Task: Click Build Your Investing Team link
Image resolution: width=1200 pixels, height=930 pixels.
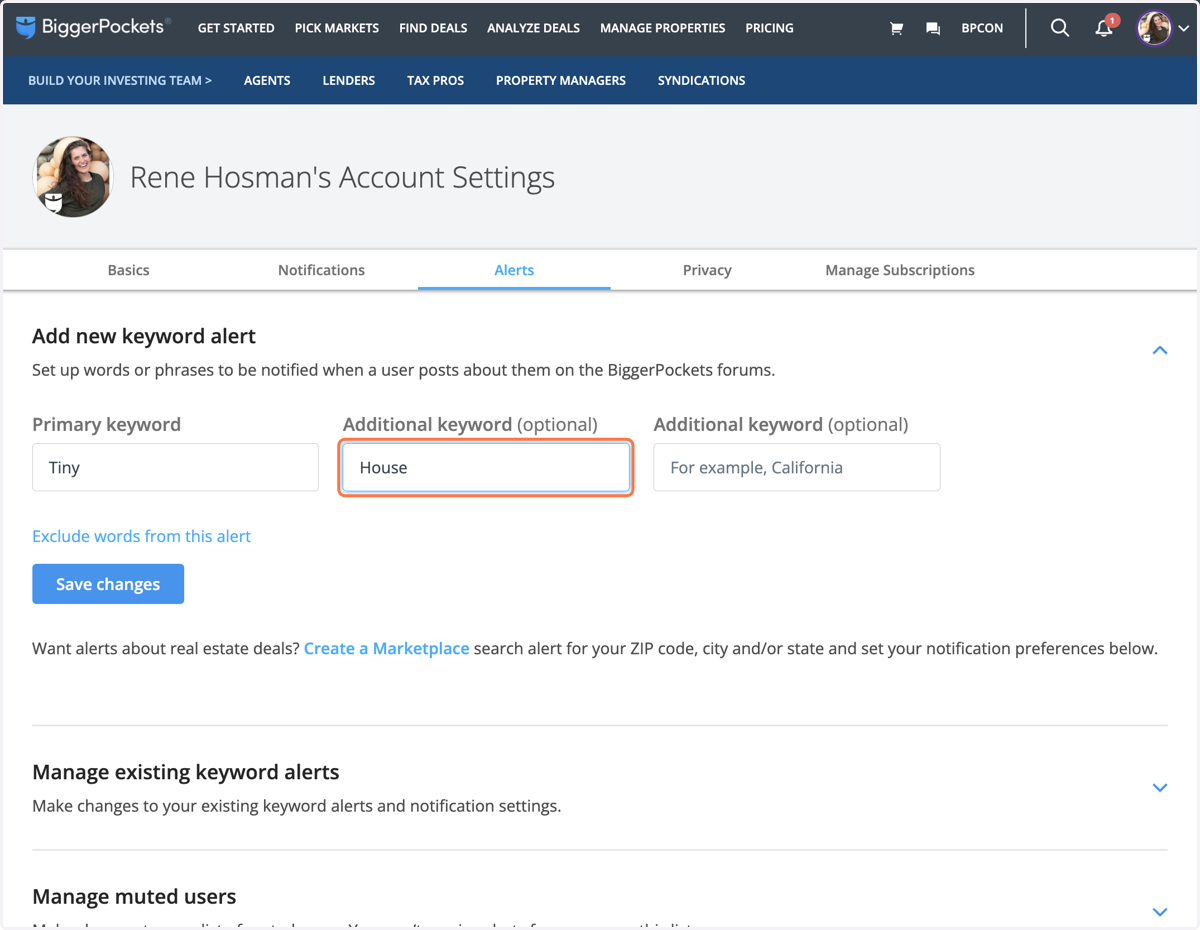Action: pyautogui.click(x=120, y=80)
